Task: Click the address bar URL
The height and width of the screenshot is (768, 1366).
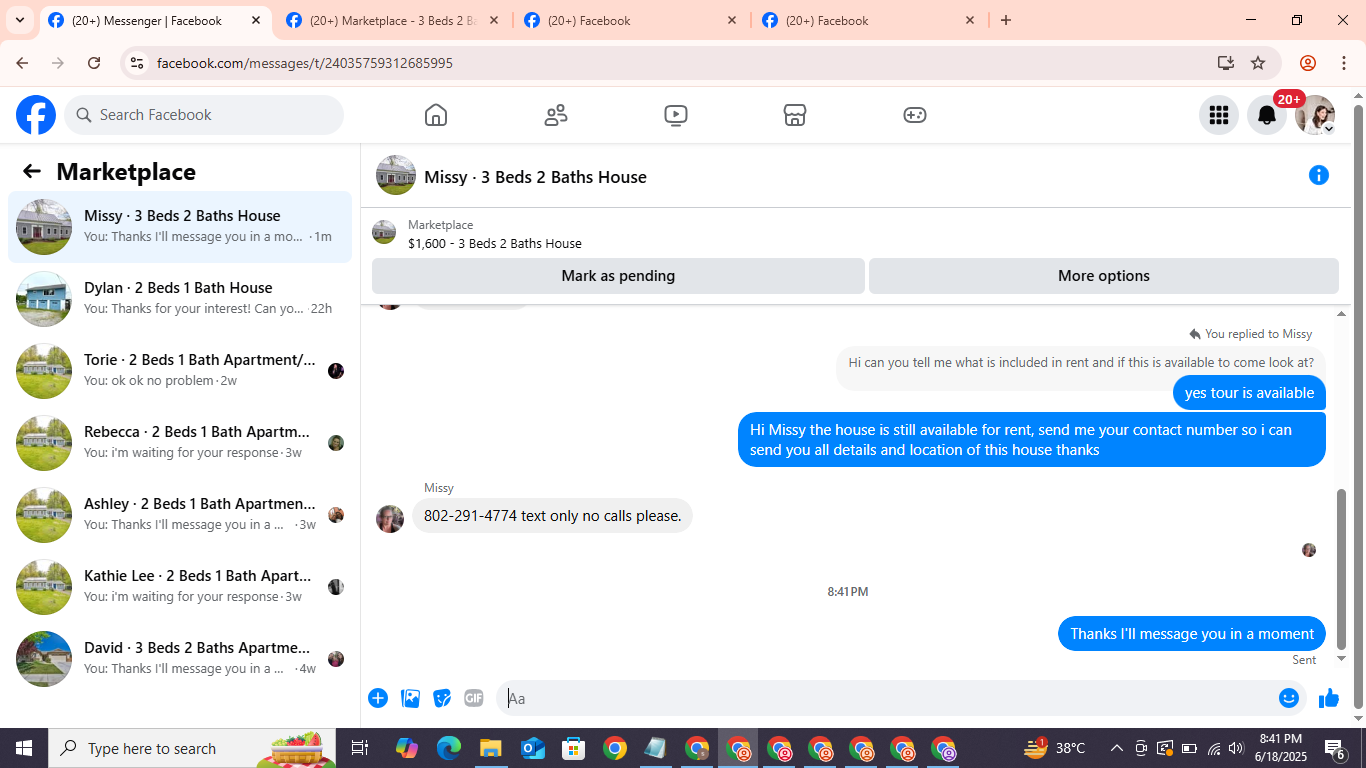Action: [305, 63]
